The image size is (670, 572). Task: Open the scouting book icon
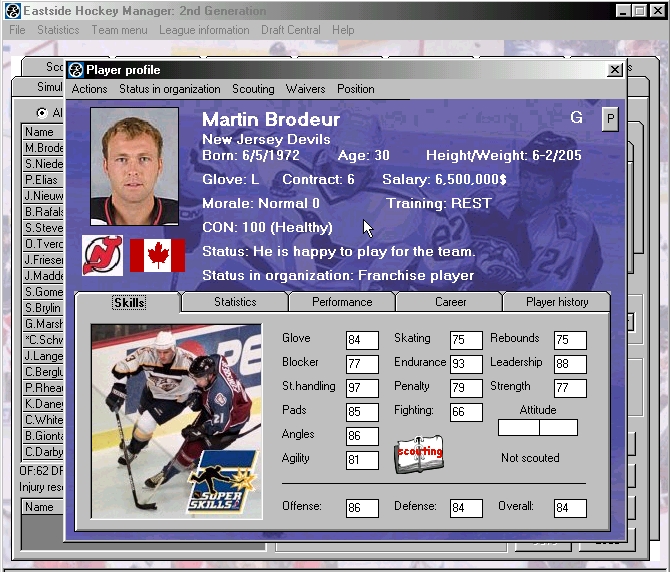(x=420, y=455)
